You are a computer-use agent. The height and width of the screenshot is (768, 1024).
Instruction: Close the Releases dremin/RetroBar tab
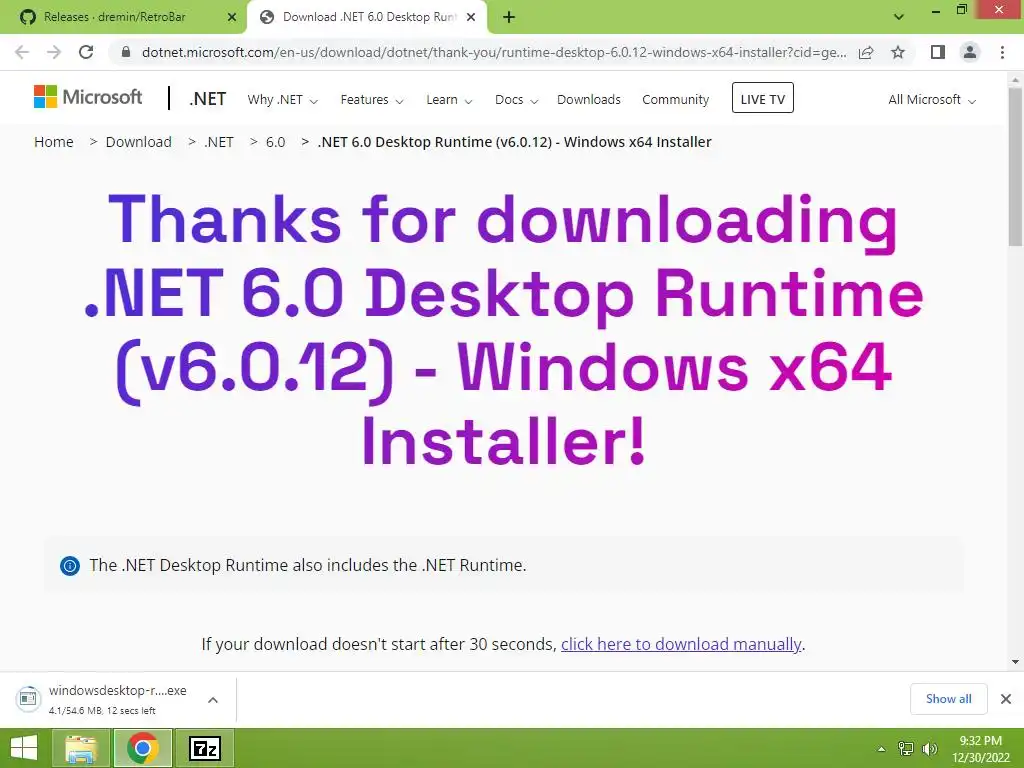pyautogui.click(x=231, y=18)
